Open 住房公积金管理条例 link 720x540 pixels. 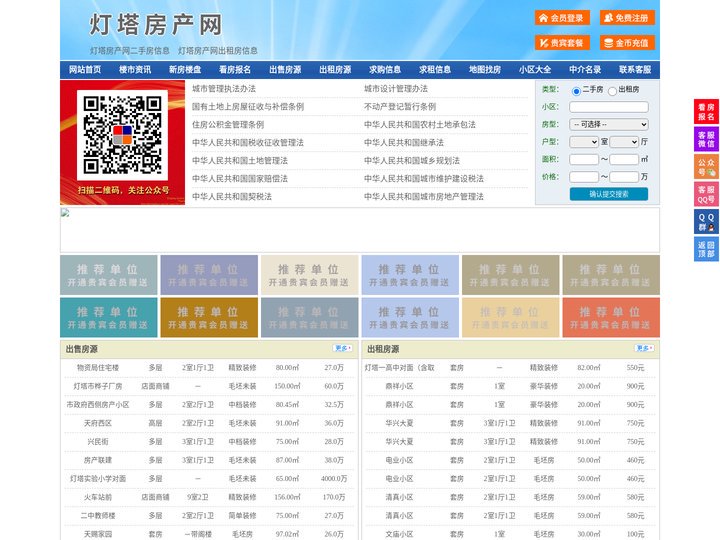pos(228,124)
